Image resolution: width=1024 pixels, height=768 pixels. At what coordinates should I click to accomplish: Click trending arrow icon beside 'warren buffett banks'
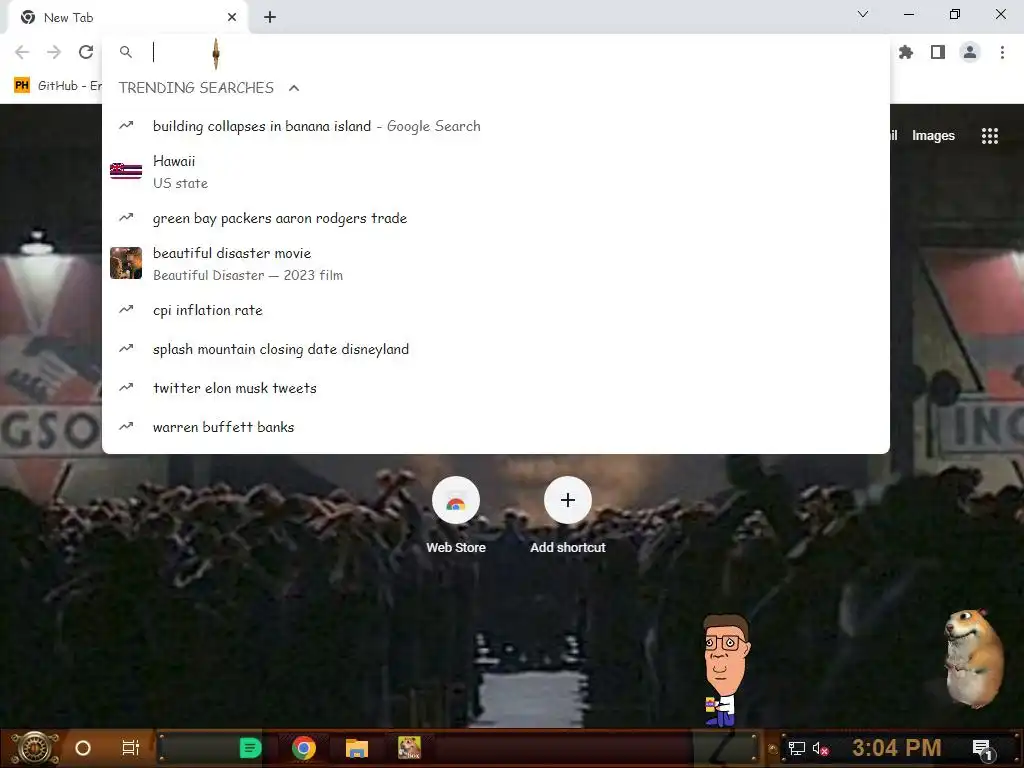[x=126, y=426]
